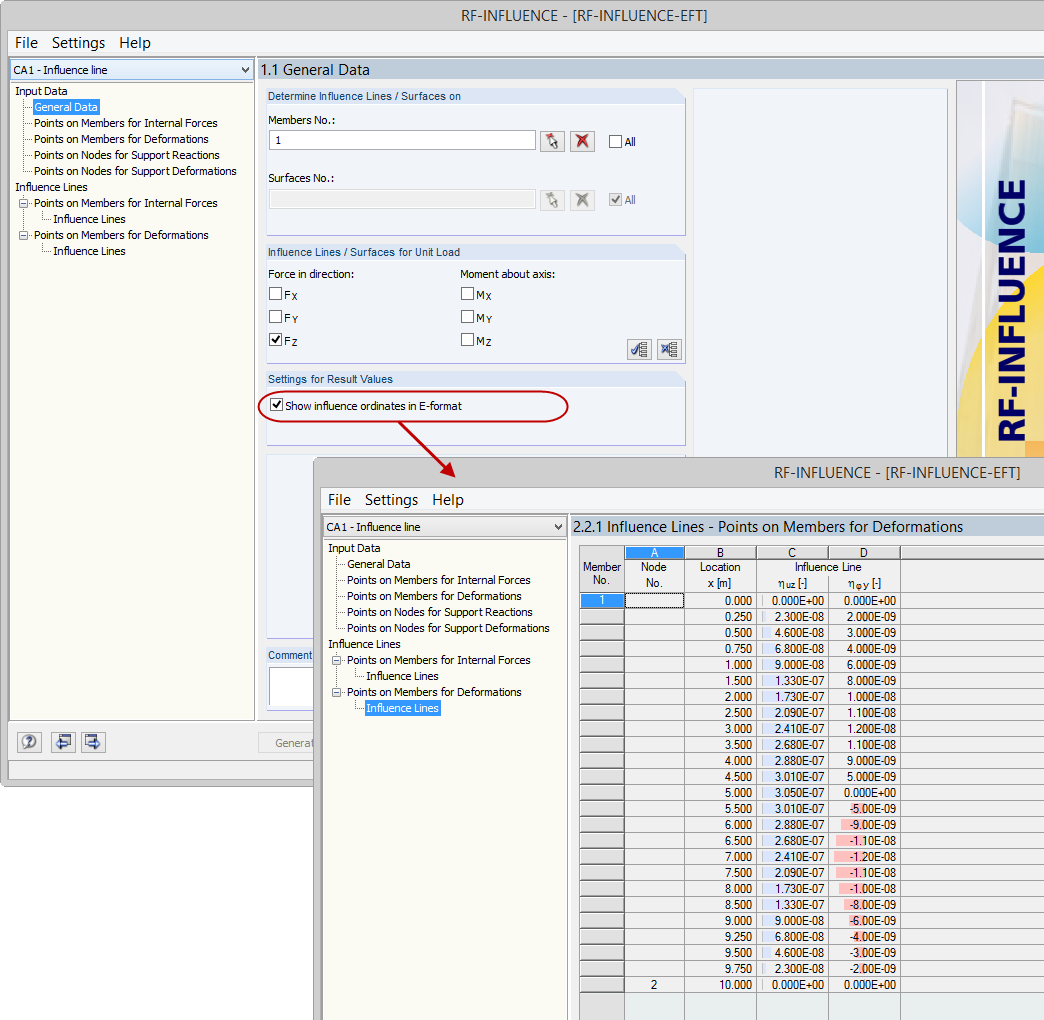Open Help menu in back window
The image size is (1044, 1020).
(x=135, y=43)
